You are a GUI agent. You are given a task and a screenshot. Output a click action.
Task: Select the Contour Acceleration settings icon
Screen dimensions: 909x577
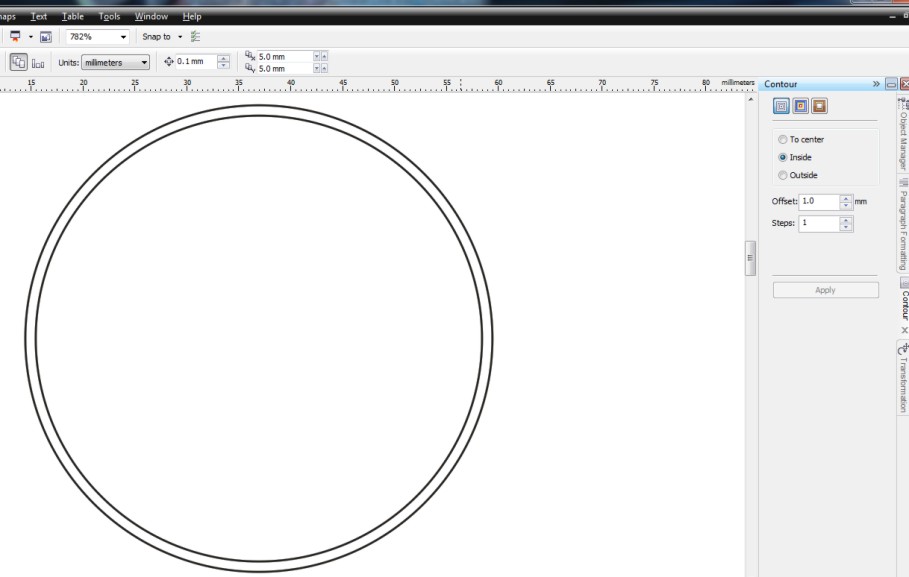819,106
